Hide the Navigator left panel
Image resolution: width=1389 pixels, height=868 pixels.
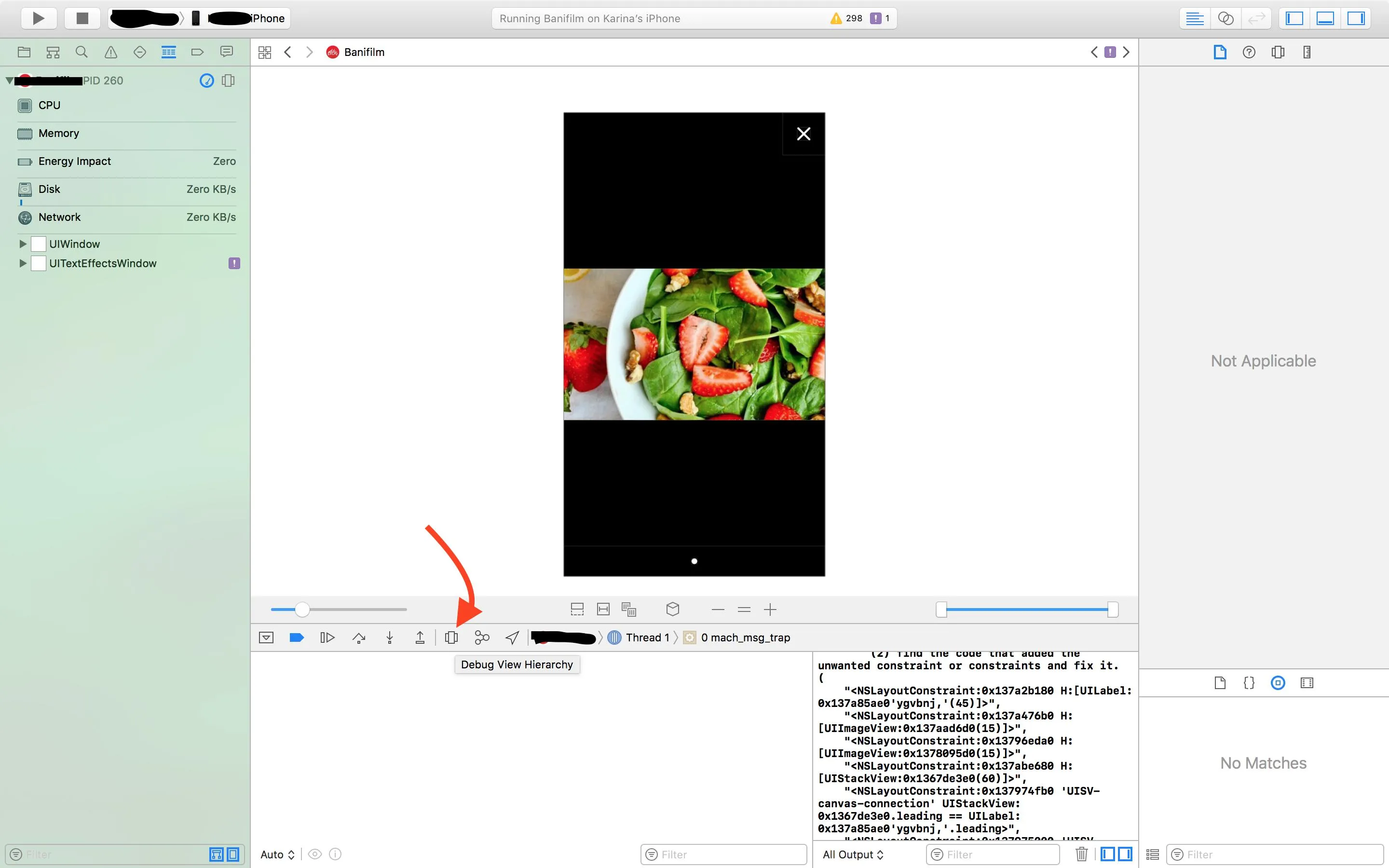tap(1294, 18)
